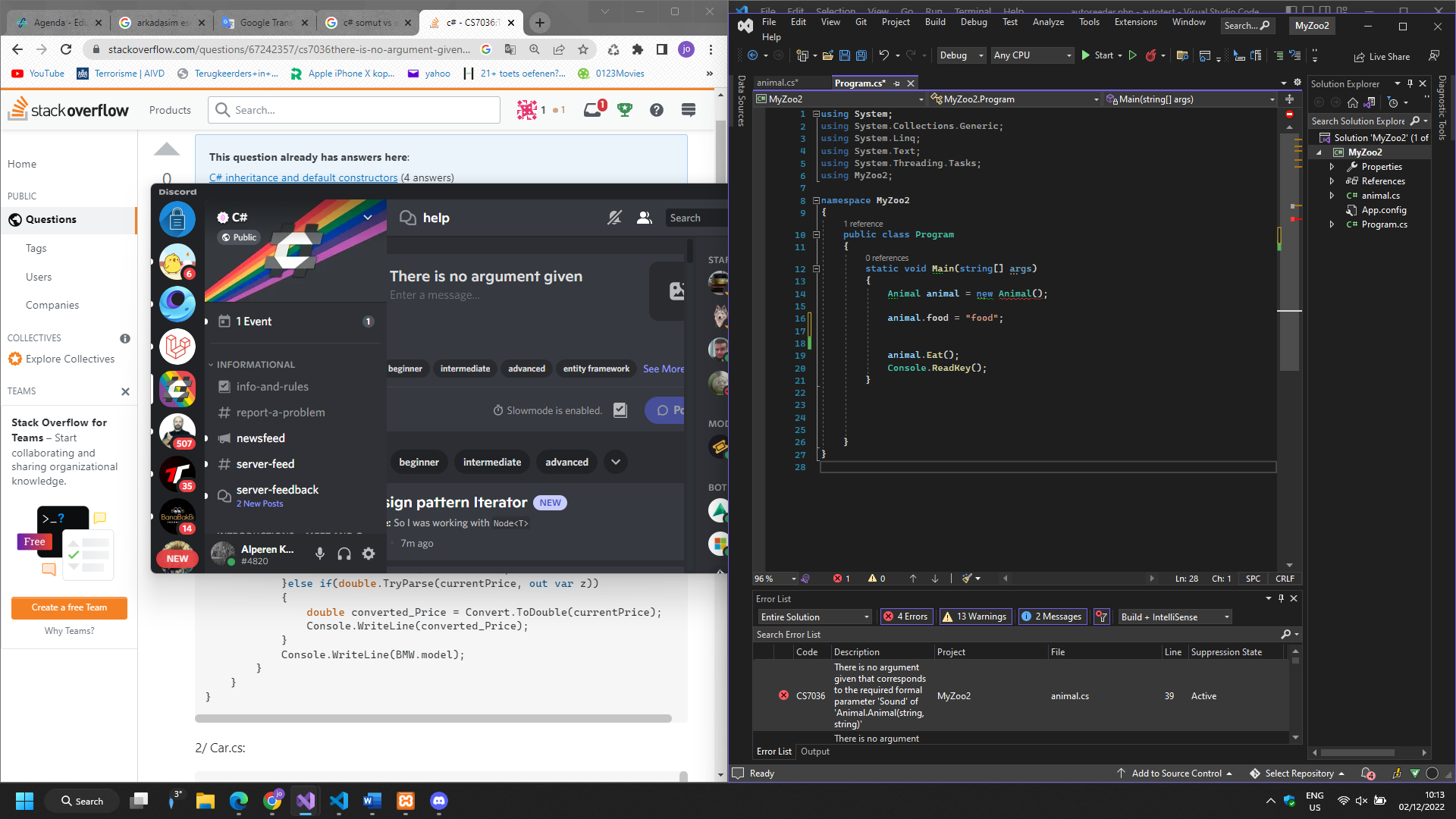This screenshot has height=819, width=1456.
Task: Click the Create a free Team button
Action: coord(69,607)
